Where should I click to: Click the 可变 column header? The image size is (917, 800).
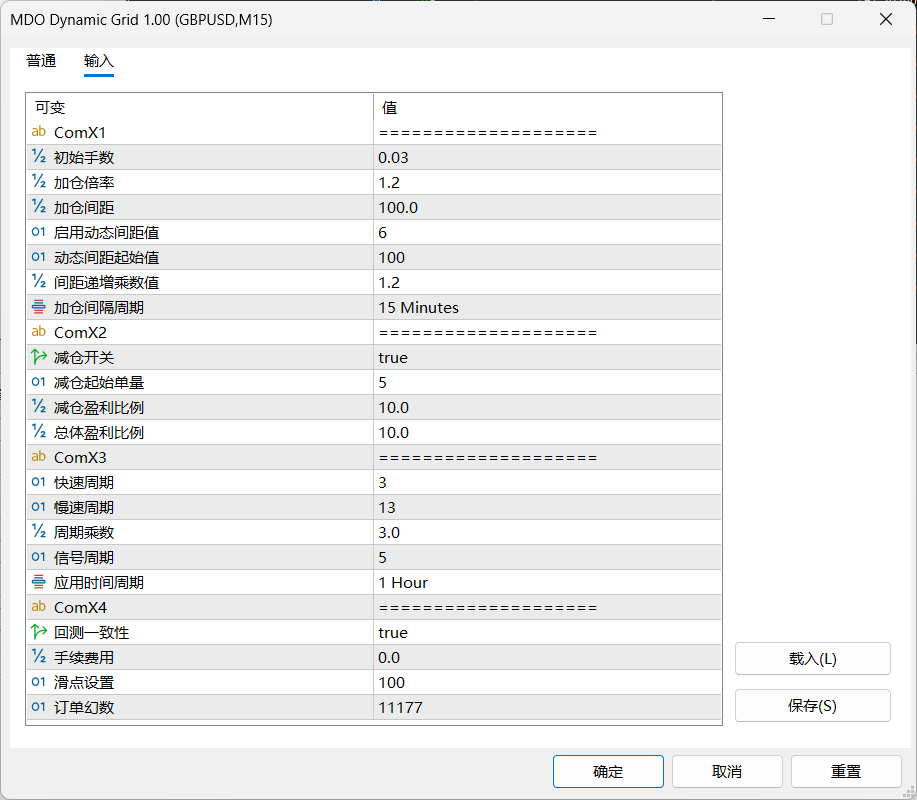pos(199,107)
